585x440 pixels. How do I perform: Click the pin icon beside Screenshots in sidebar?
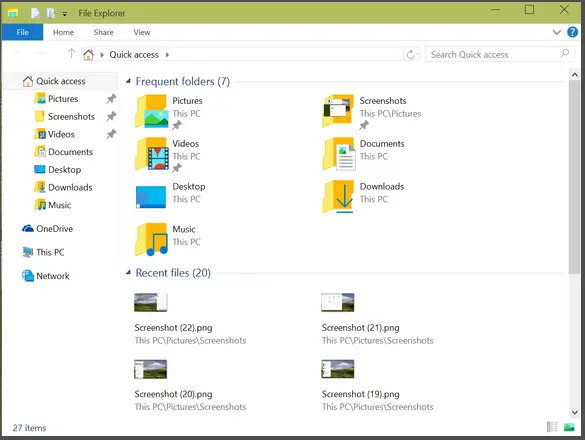(x=111, y=116)
